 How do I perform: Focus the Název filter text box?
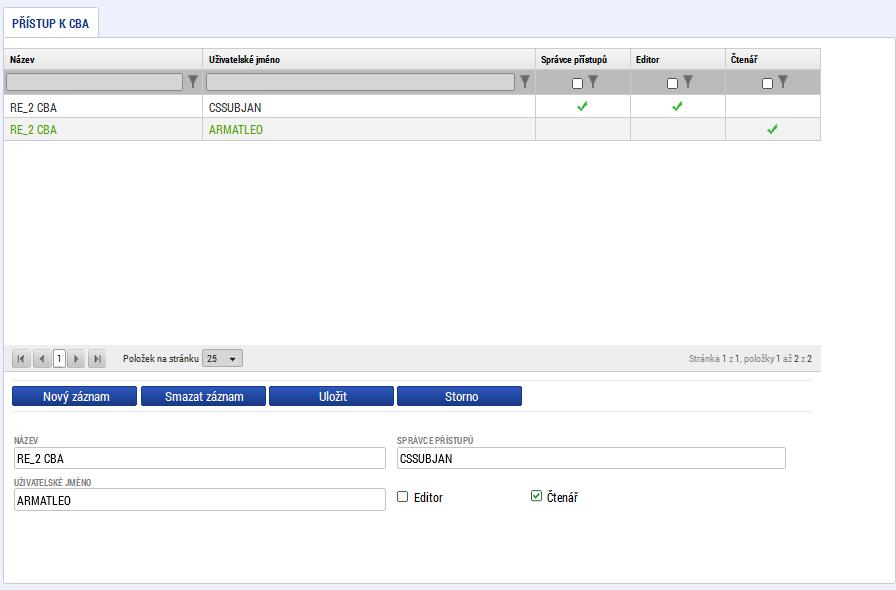point(94,82)
